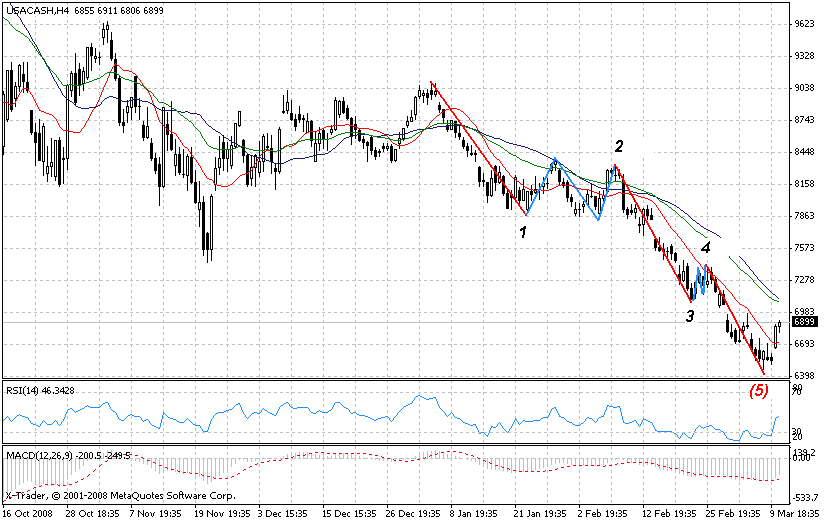Image resolution: width=827 pixels, height=521 pixels.
Task: Click wave label 4 on the chart
Action: pyautogui.click(x=705, y=247)
